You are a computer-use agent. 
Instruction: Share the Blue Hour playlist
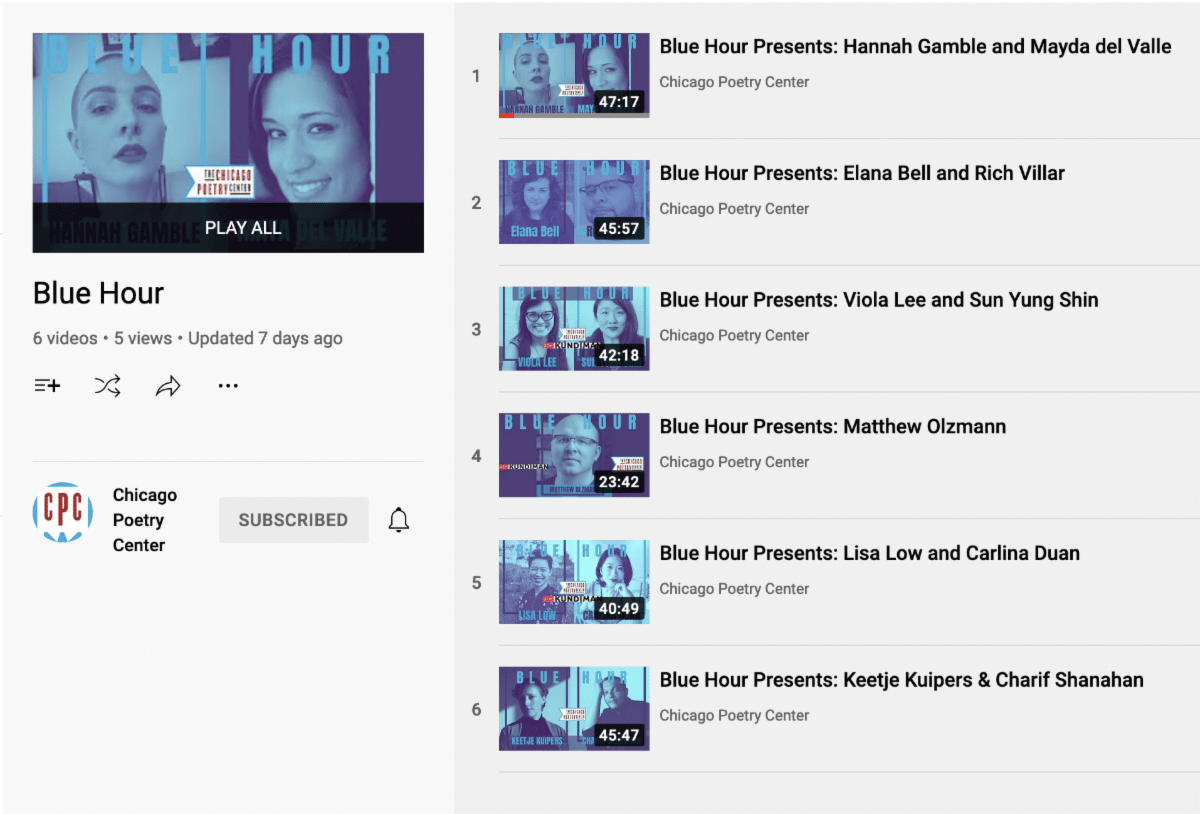168,386
